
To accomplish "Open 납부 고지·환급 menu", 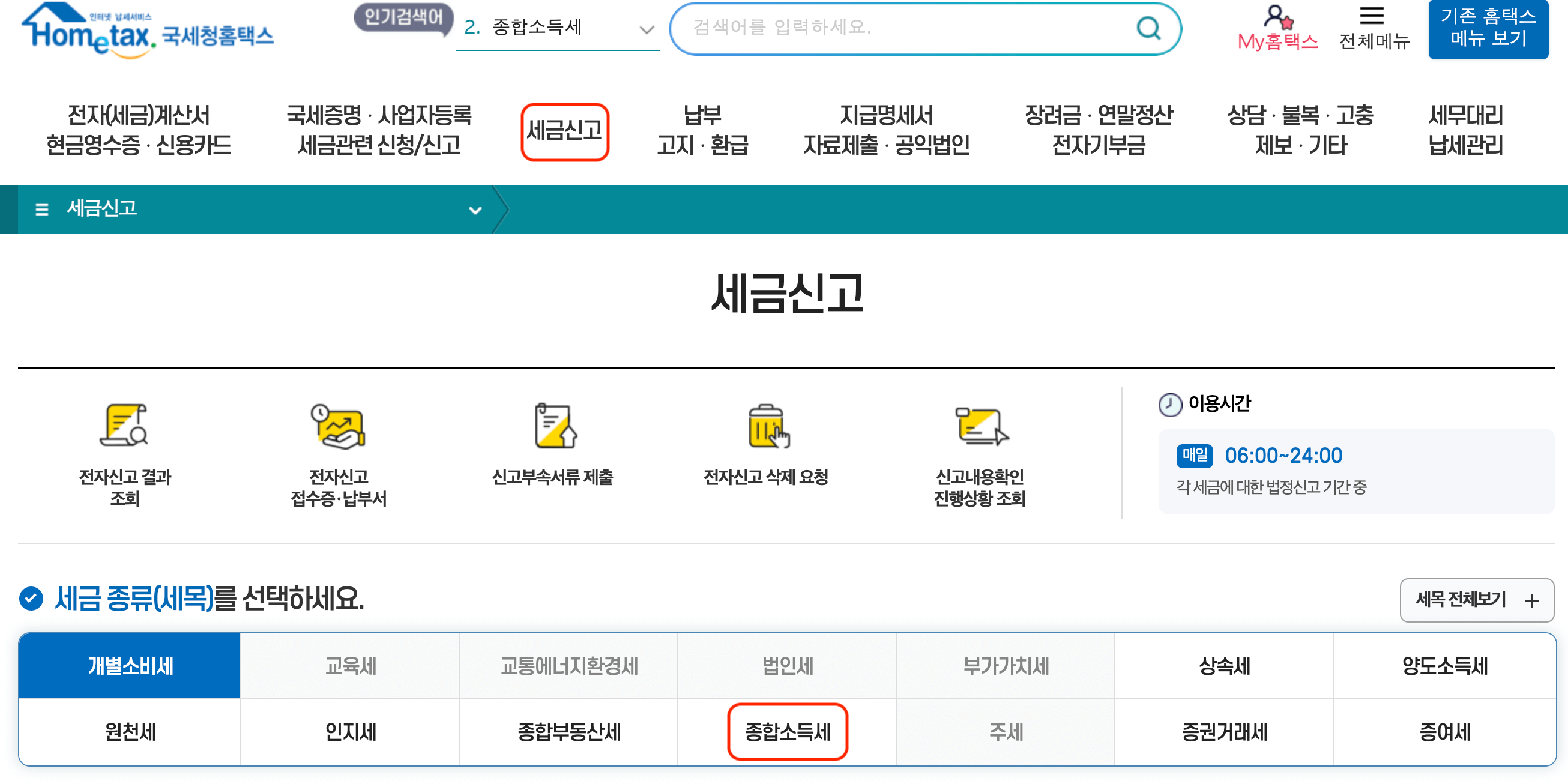I will (702, 130).
